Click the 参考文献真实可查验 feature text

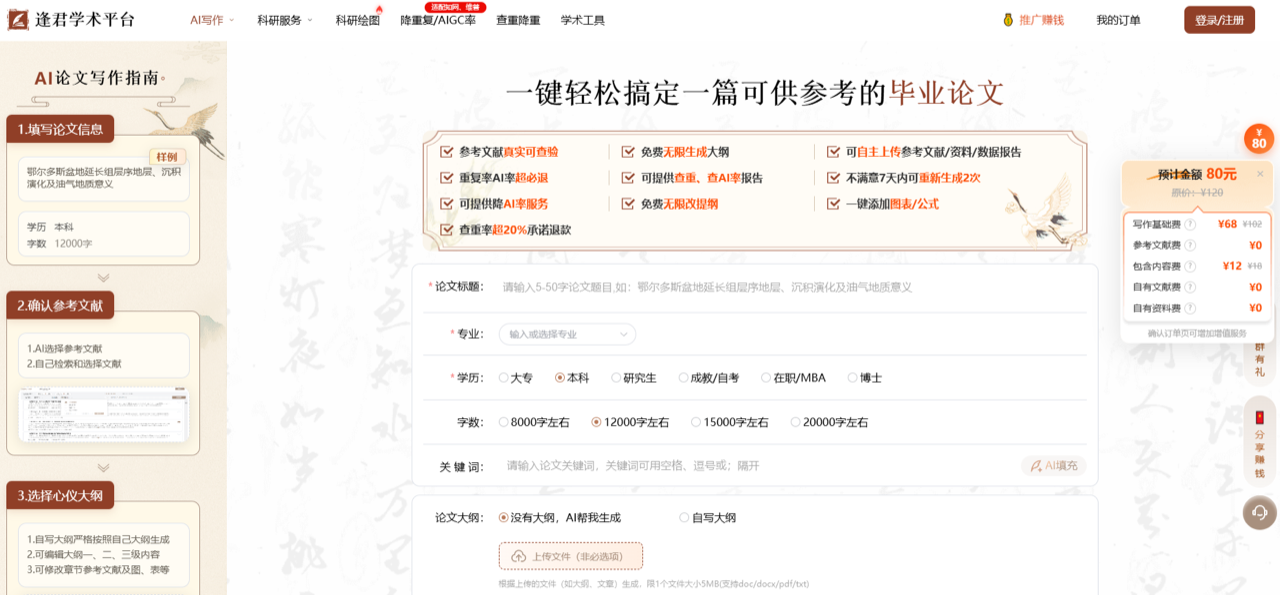coord(509,152)
